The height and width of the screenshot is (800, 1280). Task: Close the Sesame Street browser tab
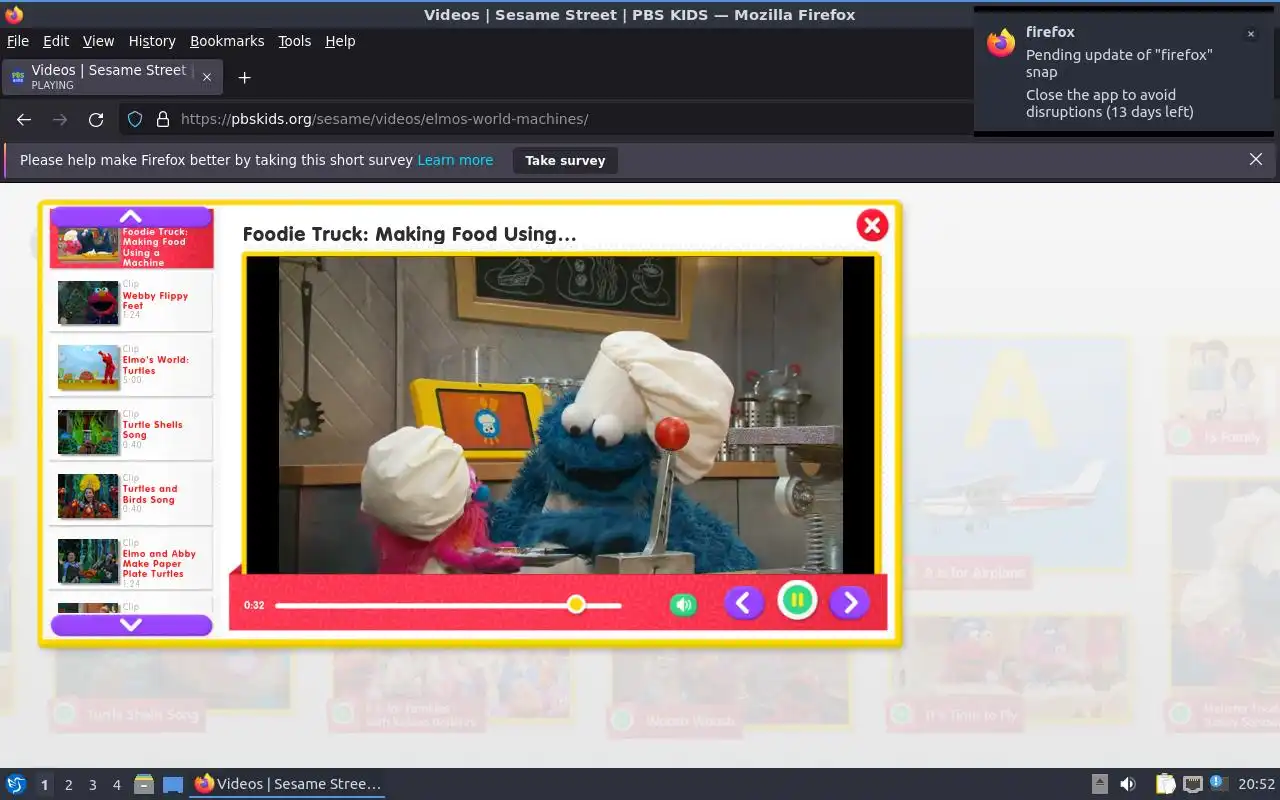(207, 77)
